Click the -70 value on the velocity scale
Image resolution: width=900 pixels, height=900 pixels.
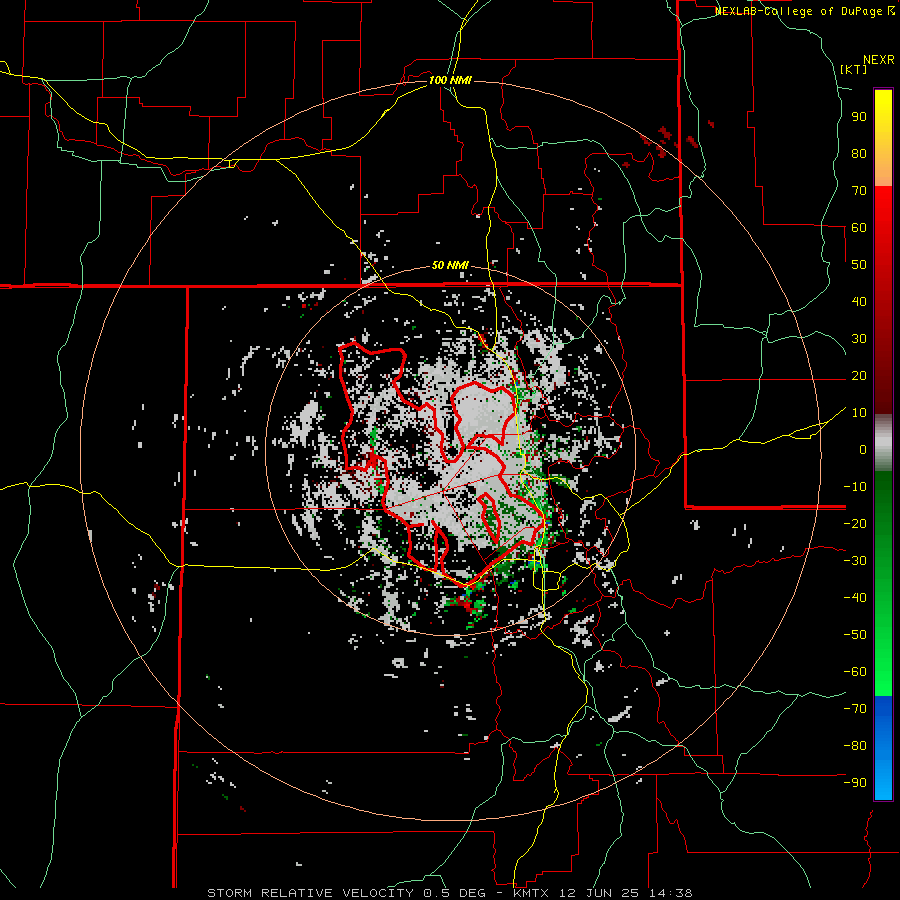tap(855, 709)
